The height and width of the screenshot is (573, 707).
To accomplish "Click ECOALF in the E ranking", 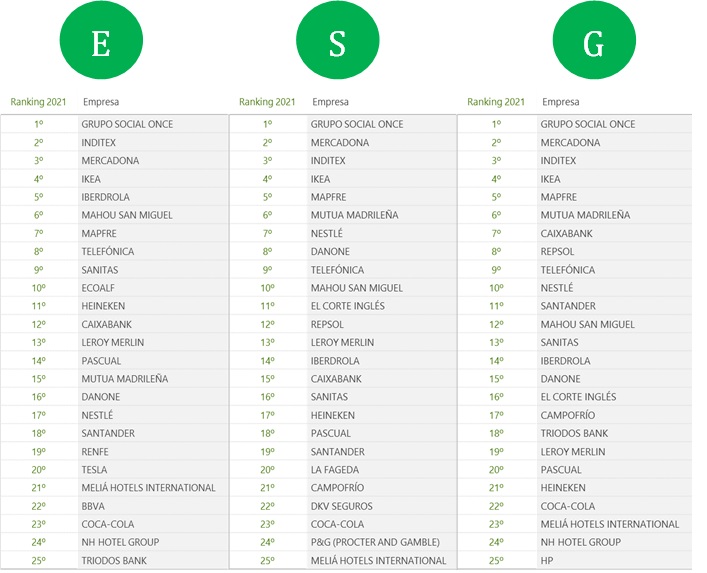I will pos(98,288).
